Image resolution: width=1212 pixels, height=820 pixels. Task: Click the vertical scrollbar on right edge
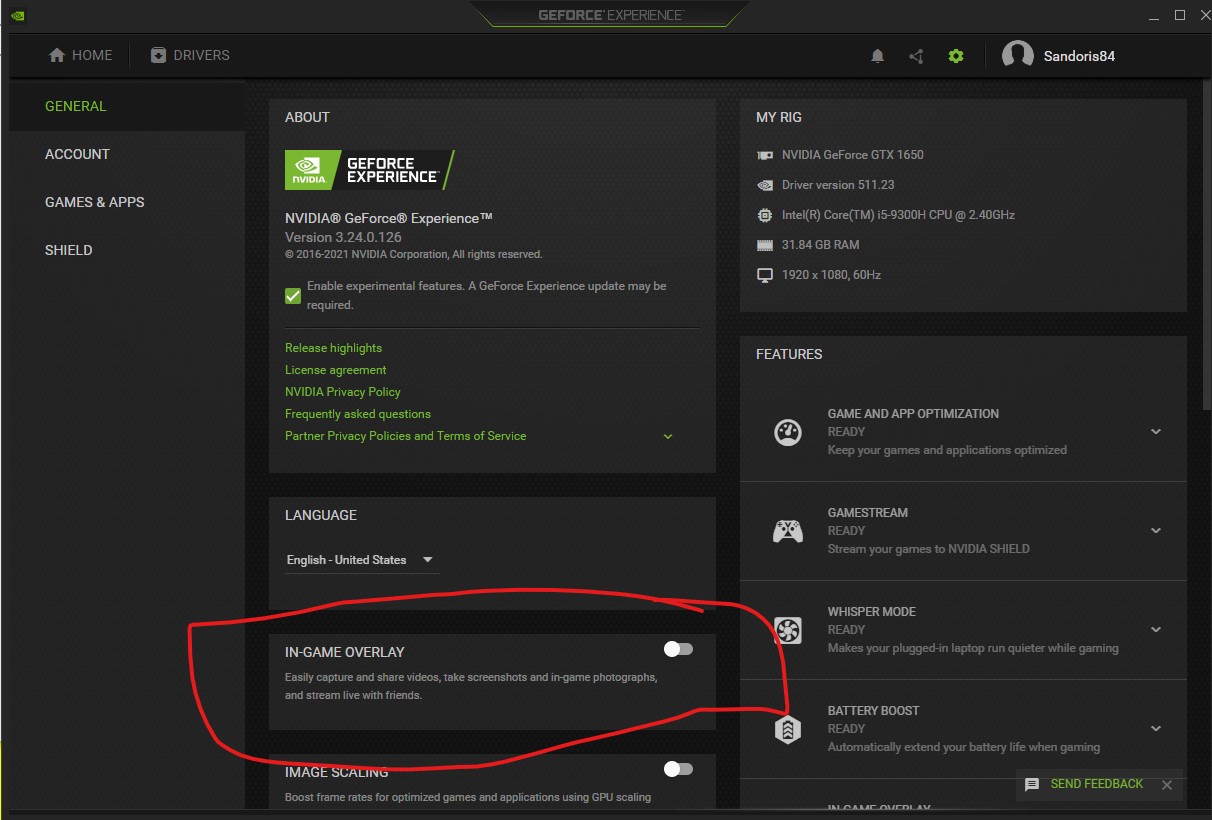pyautogui.click(x=1204, y=250)
